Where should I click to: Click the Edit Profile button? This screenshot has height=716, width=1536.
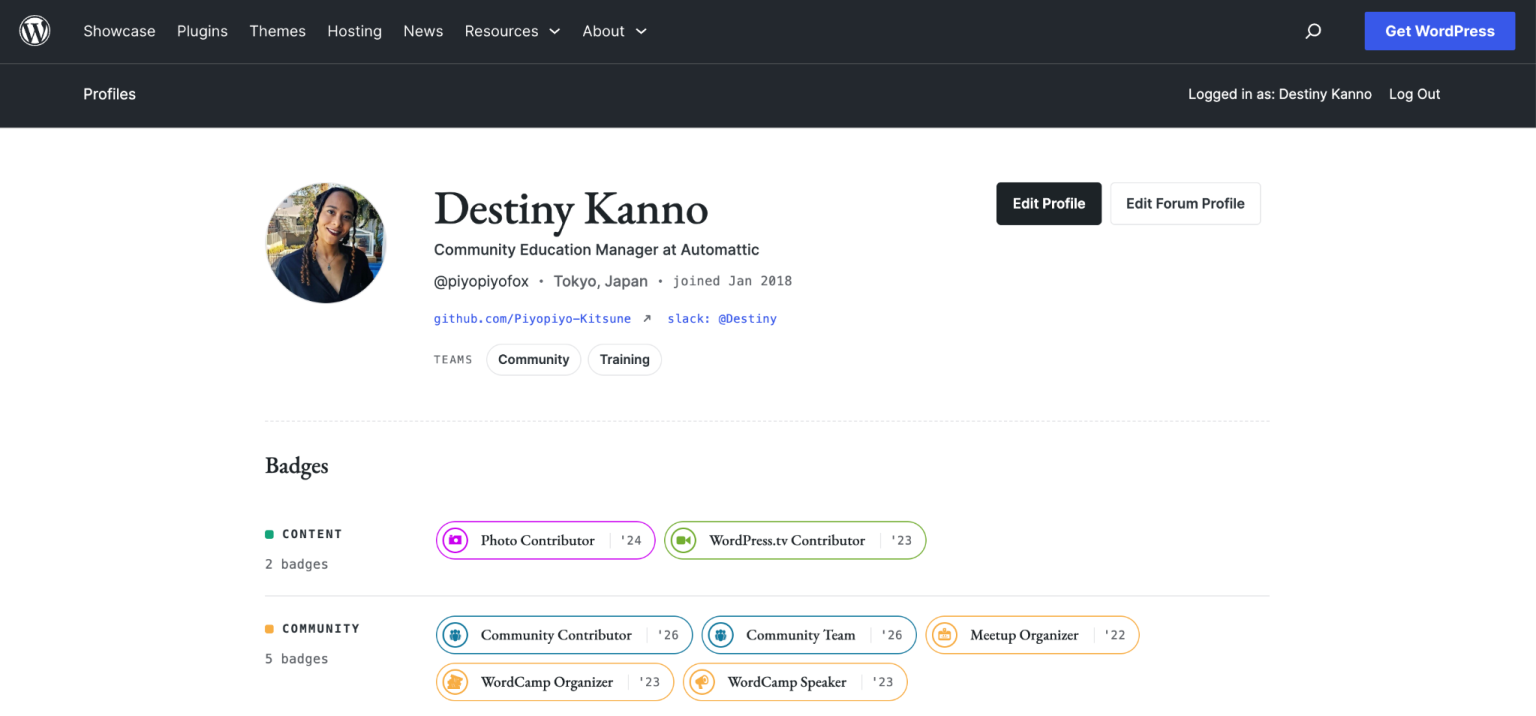[1048, 203]
